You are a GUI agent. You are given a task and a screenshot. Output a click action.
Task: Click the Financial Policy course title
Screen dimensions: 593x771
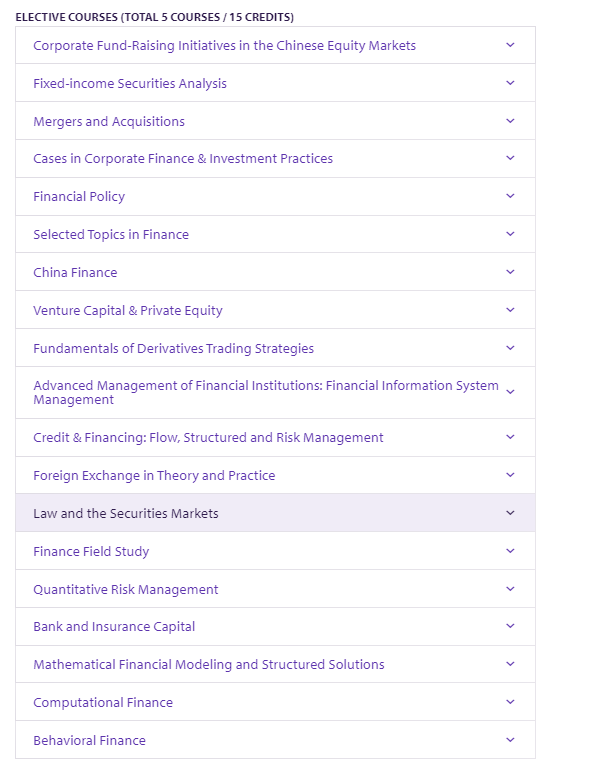coord(79,197)
